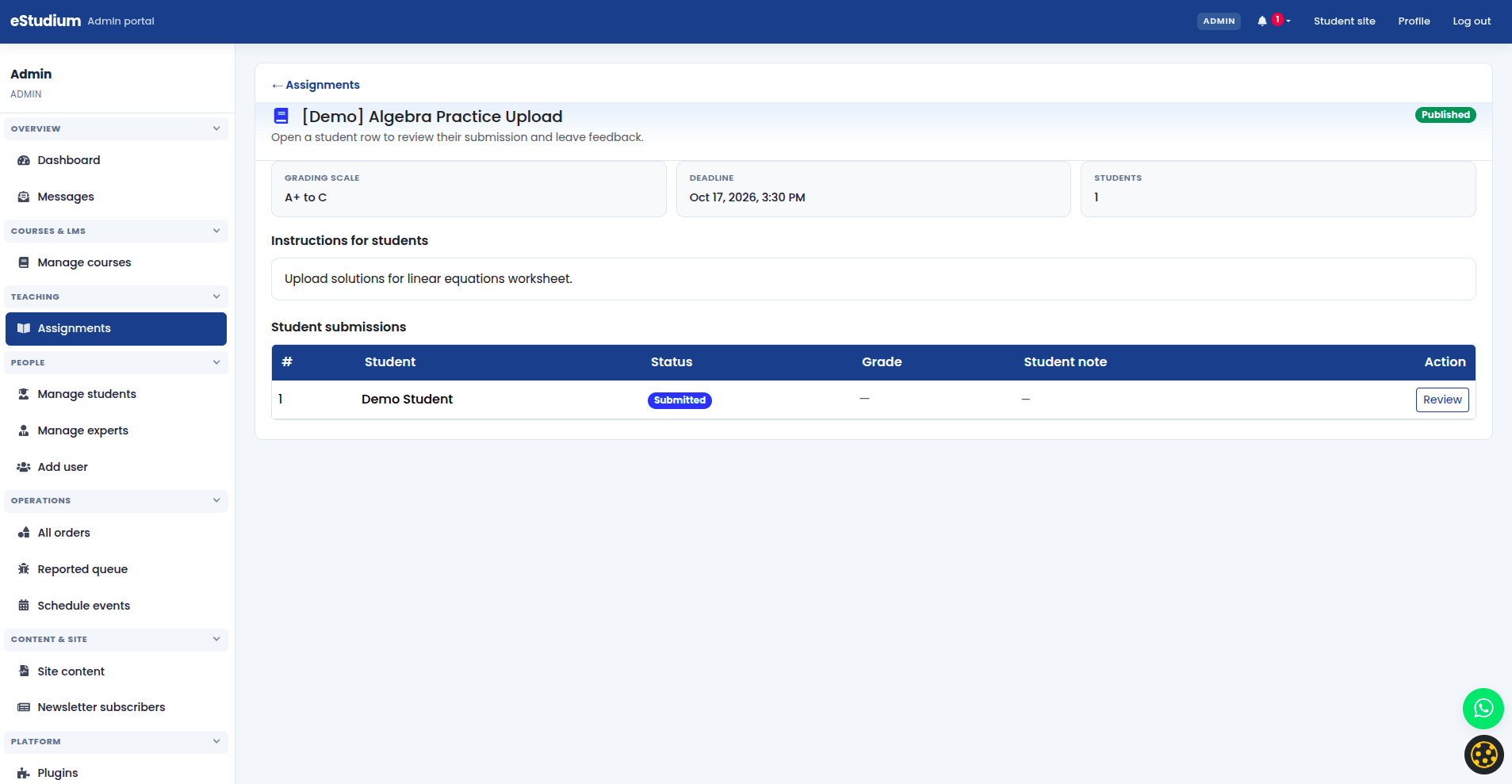
Task: Open the Student site menu item
Action: [1344, 21]
